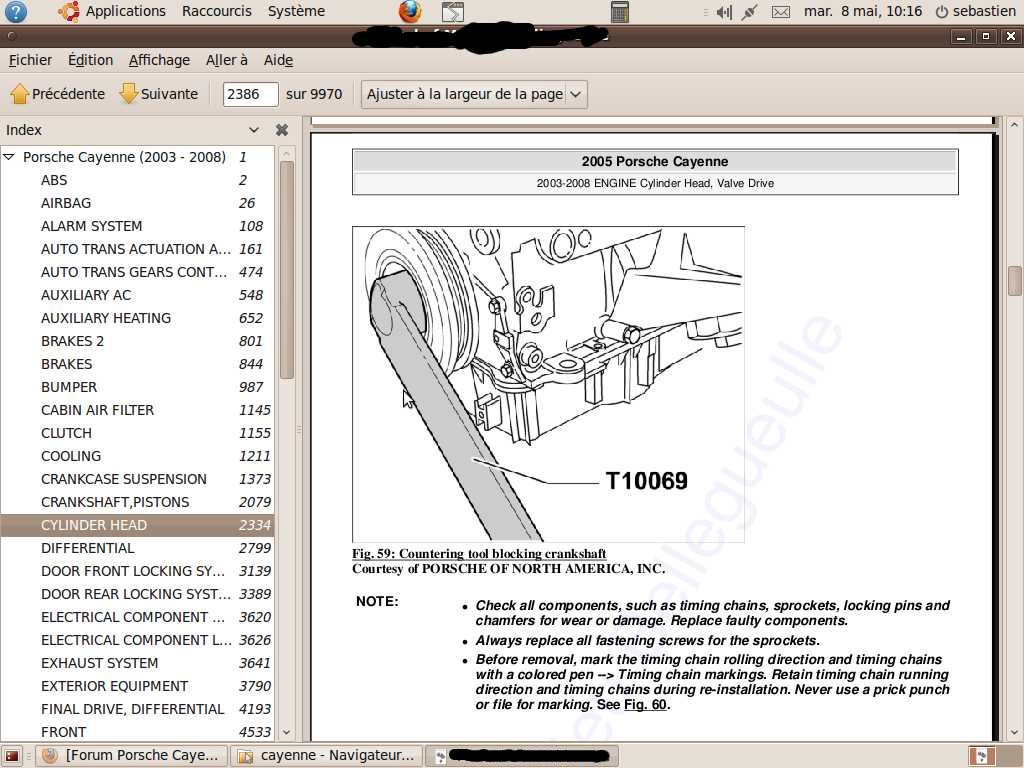The image size is (1024, 768).
Task: Click index scrollbar down arrow
Action: [286, 733]
